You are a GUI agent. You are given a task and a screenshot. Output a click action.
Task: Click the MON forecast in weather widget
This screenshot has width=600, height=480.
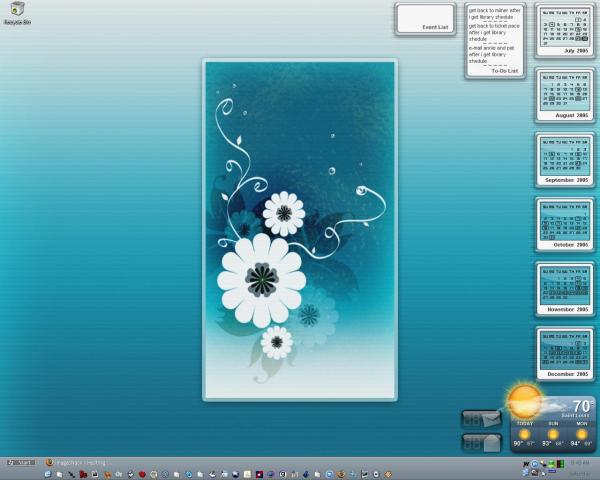point(582,435)
